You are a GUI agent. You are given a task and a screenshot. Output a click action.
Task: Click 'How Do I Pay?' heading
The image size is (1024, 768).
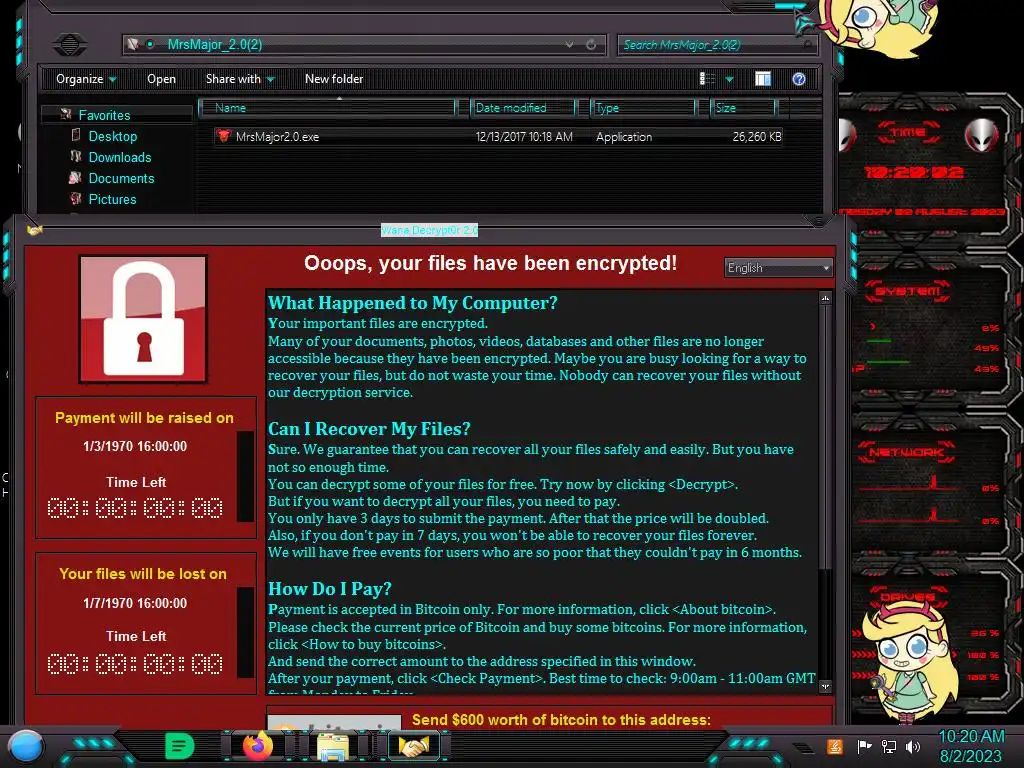pos(330,589)
